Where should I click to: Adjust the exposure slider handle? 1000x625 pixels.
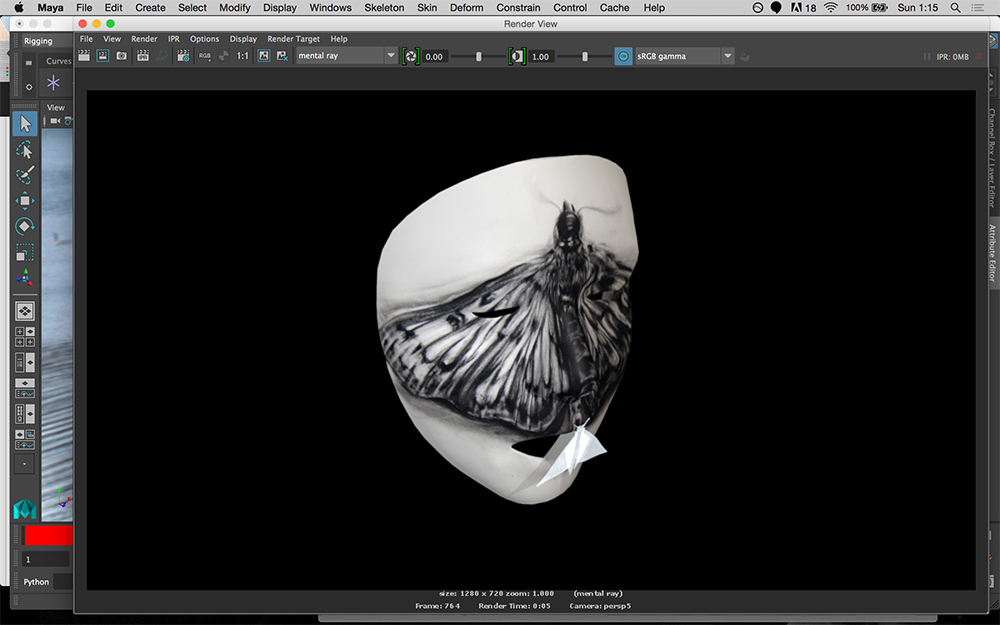click(478, 57)
